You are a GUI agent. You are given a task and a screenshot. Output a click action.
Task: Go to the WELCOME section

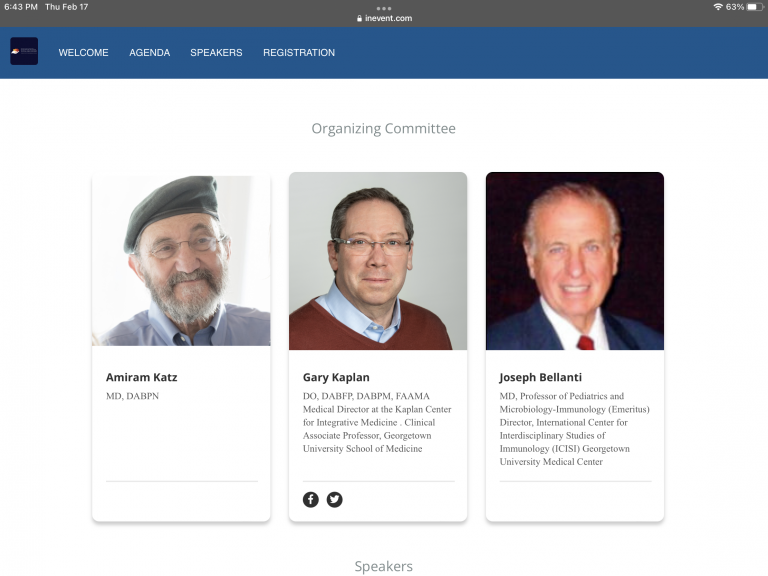[84, 52]
